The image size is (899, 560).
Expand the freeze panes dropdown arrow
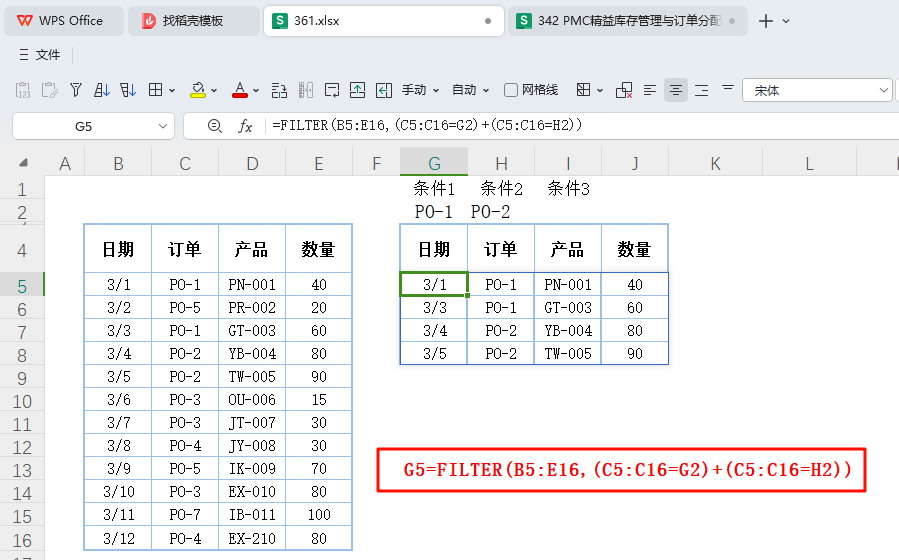600,91
